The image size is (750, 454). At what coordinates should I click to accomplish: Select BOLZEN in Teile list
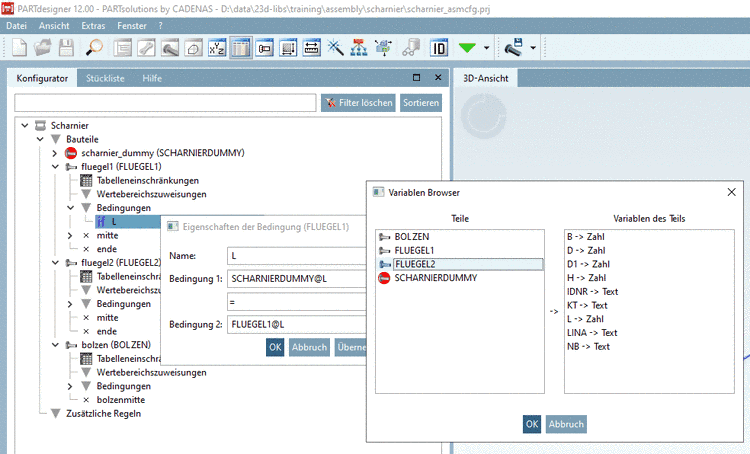[411, 237]
